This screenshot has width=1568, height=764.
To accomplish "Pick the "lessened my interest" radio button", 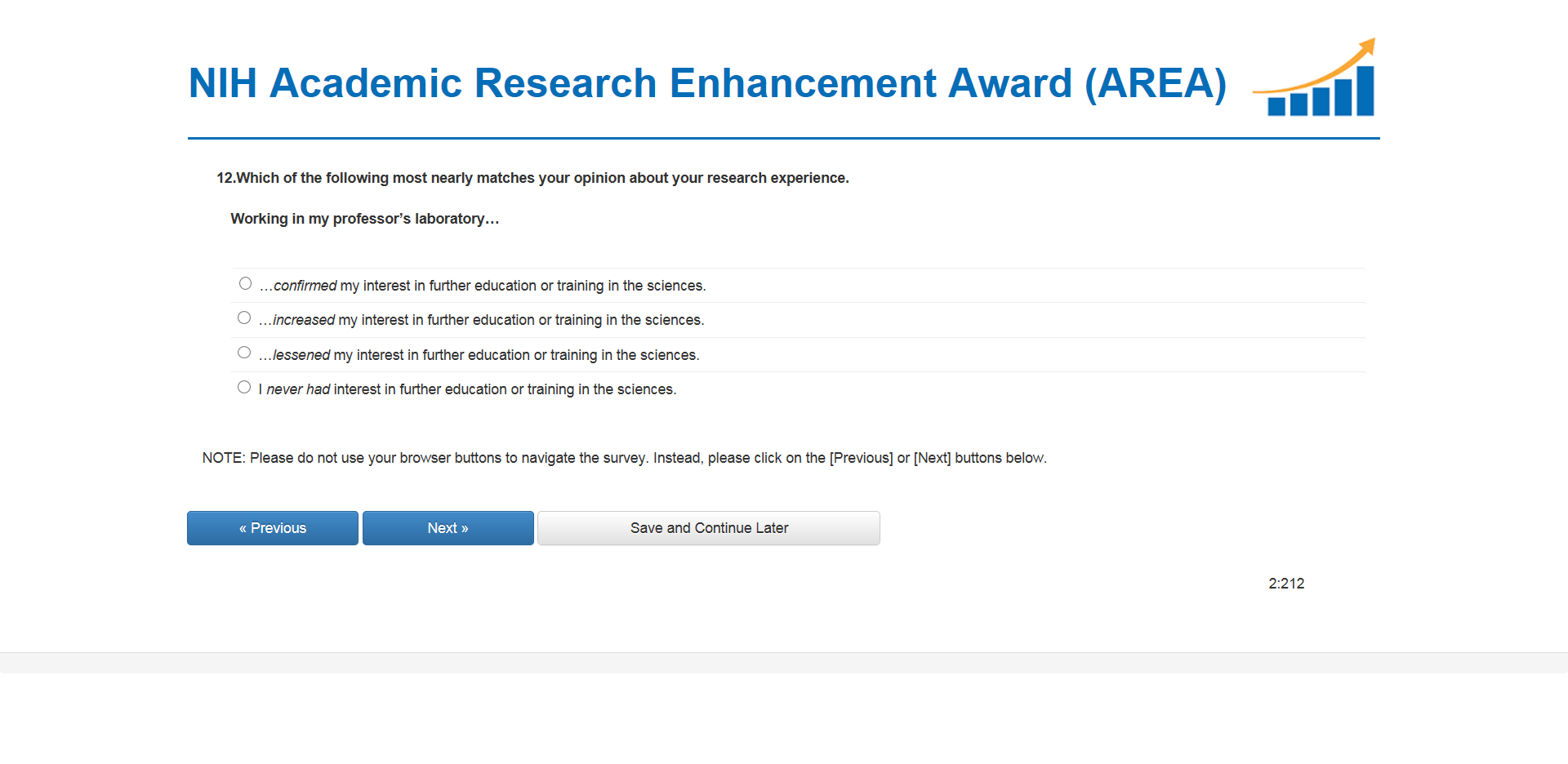I will (x=244, y=353).
